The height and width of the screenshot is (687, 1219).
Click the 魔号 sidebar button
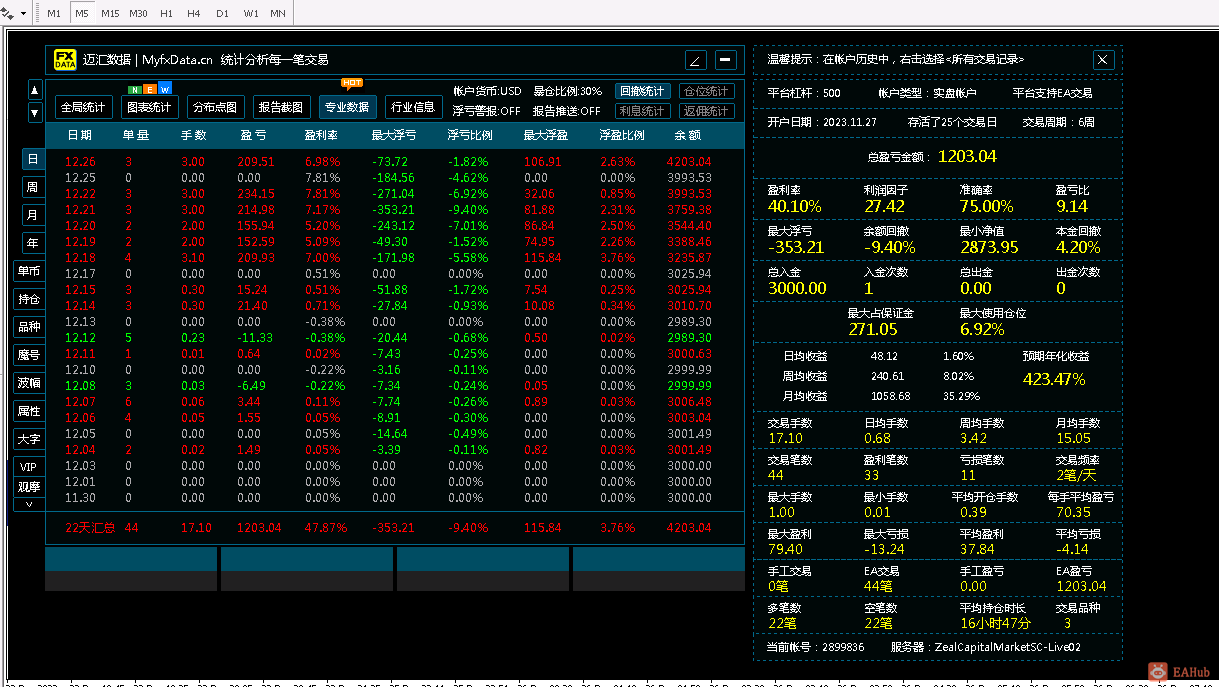[29, 355]
